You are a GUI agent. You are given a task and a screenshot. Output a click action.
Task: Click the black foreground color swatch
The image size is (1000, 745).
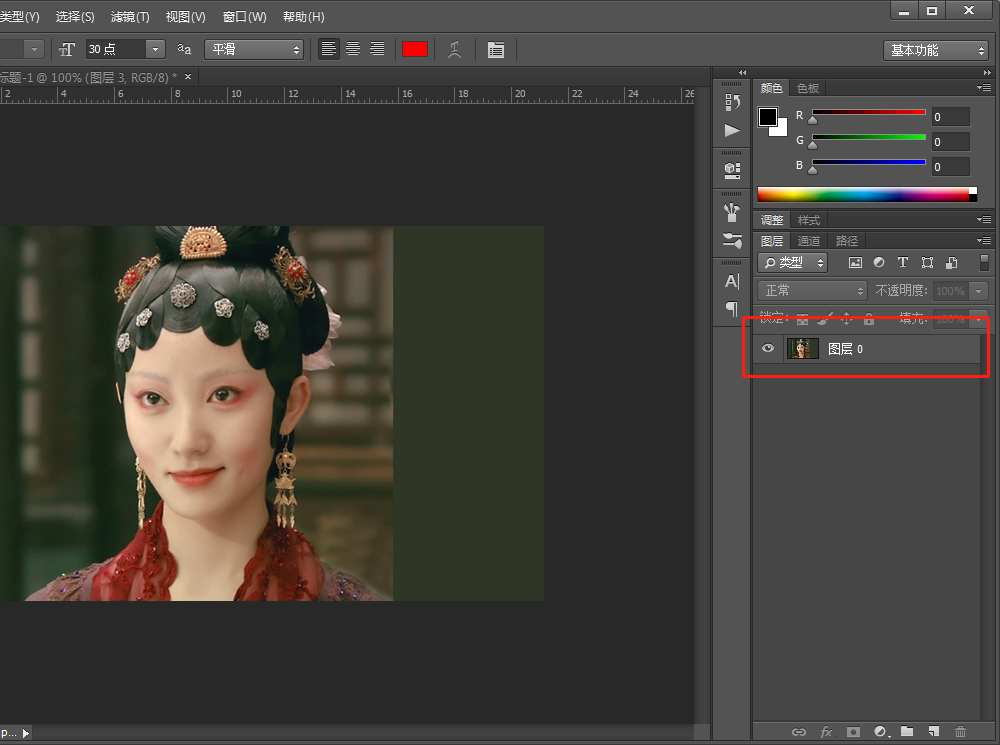coord(768,117)
